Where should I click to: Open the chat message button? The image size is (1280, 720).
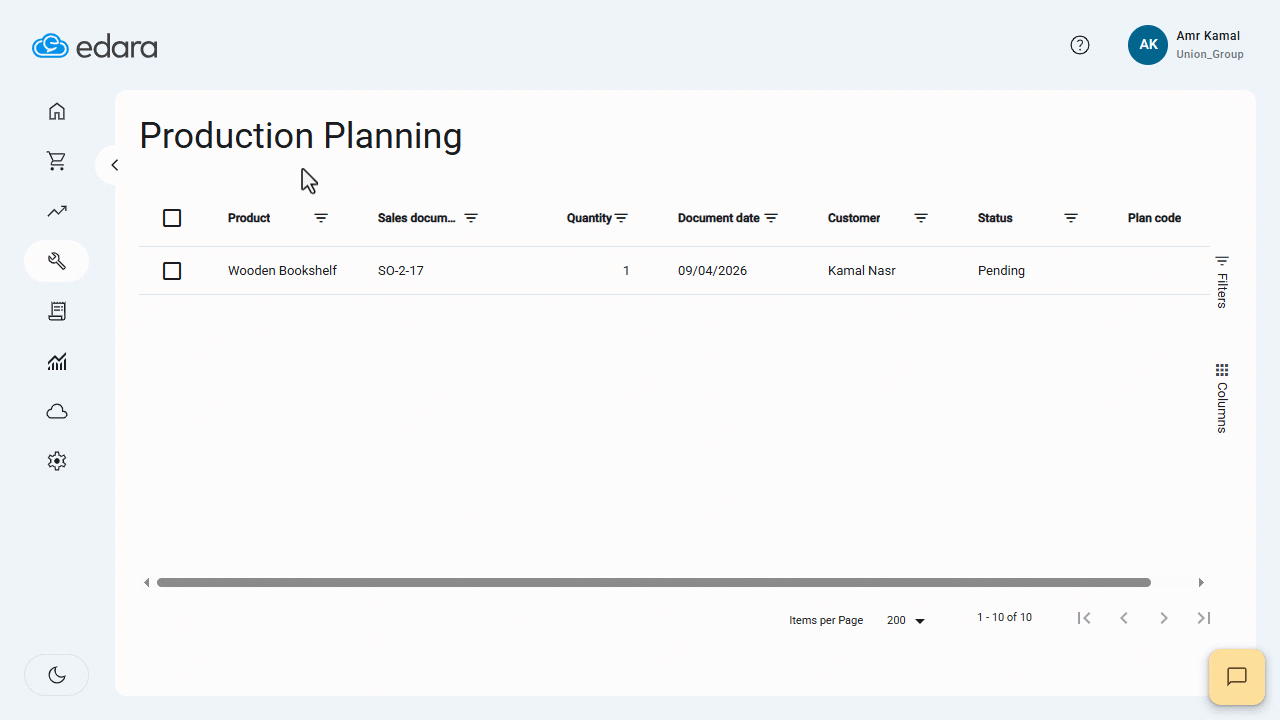point(1237,677)
